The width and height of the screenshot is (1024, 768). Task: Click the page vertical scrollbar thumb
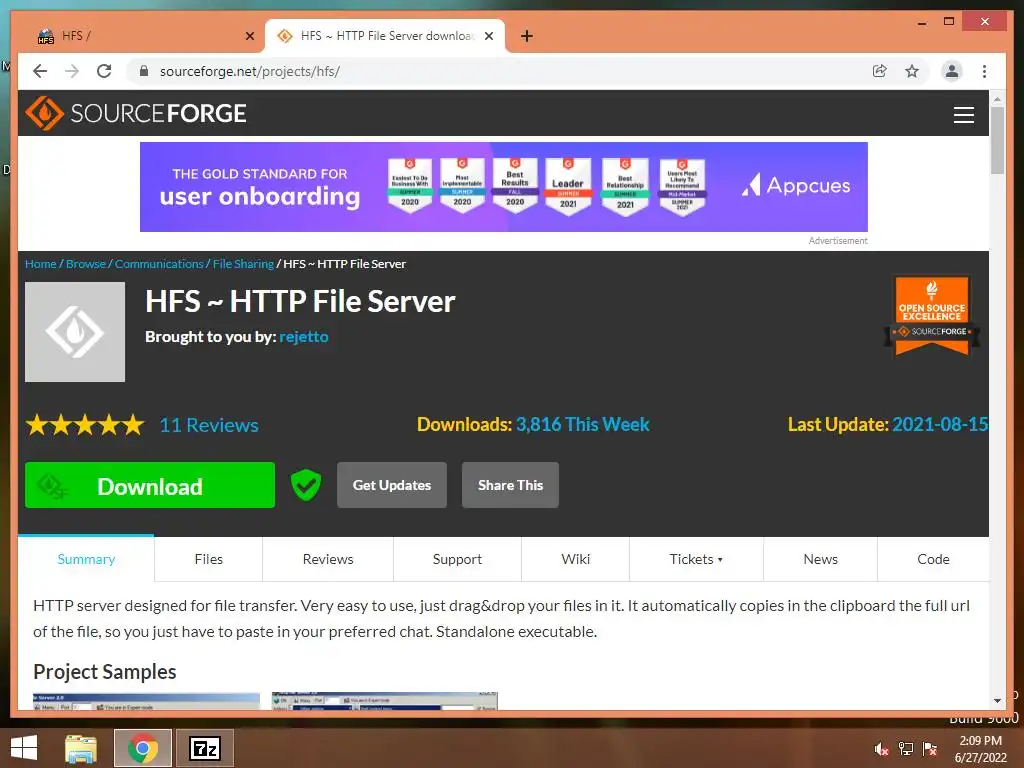click(997, 140)
